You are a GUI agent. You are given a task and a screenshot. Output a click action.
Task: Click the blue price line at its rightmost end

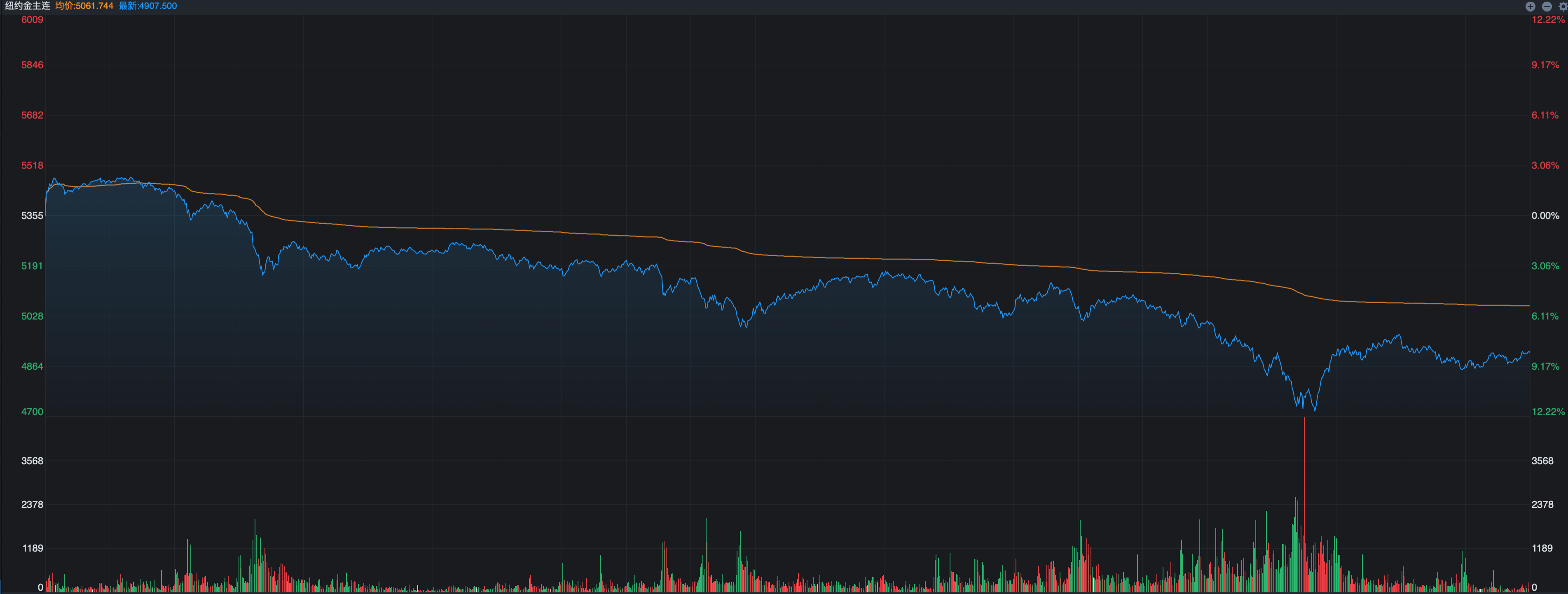click(x=1528, y=352)
